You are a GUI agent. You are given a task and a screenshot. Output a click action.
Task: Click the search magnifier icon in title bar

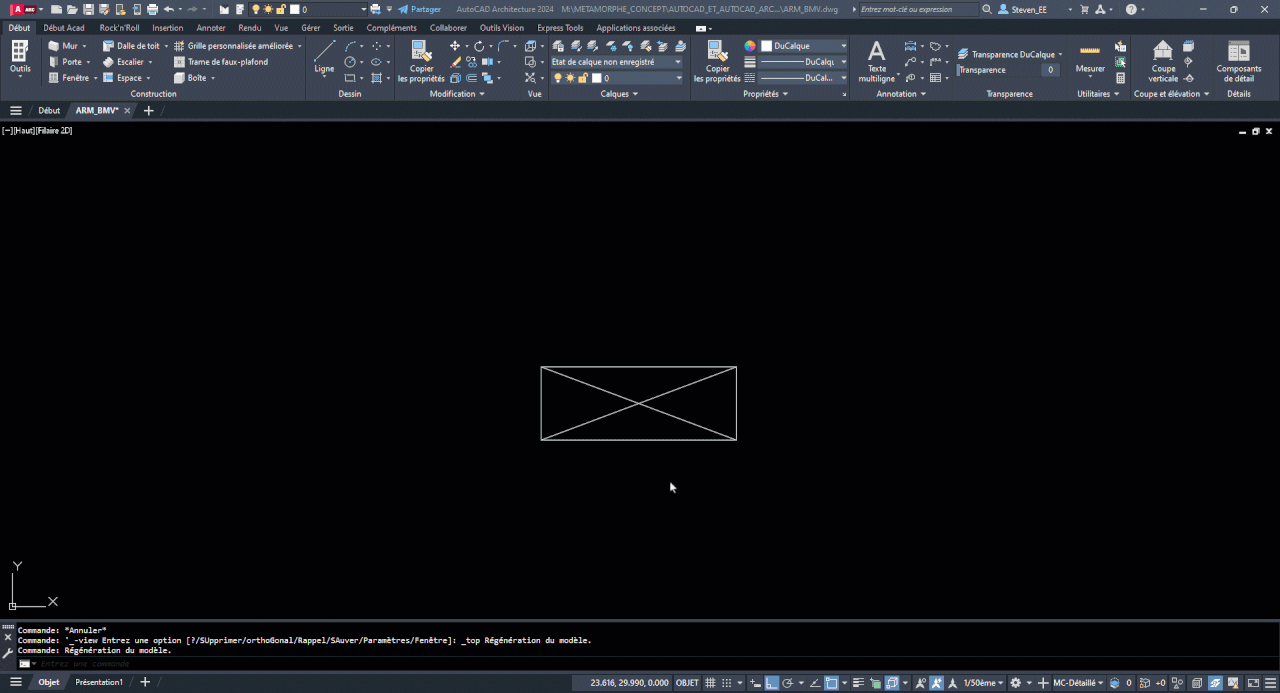pos(987,9)
